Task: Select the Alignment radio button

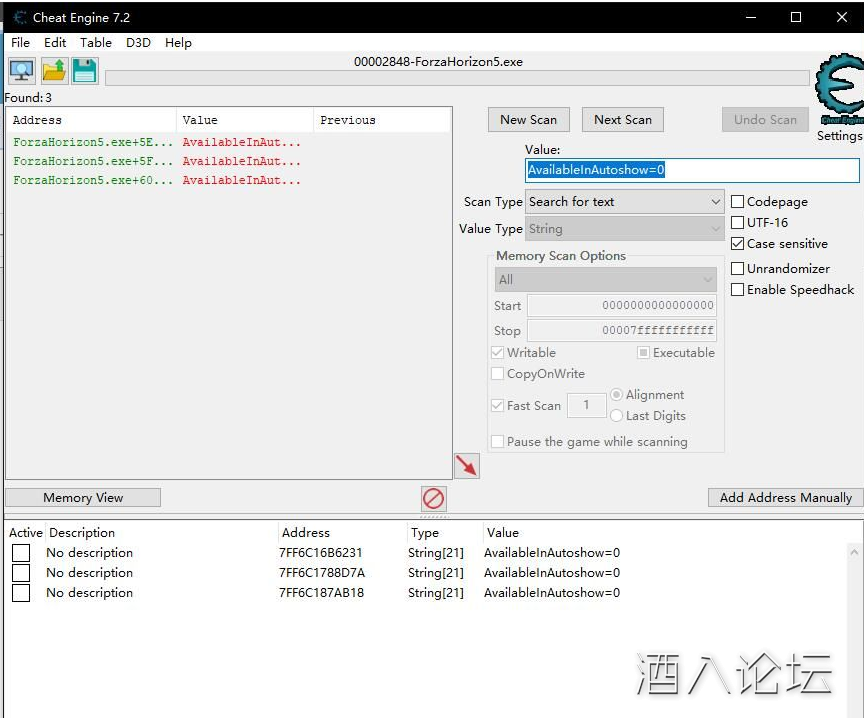Action: coord(617,395)
